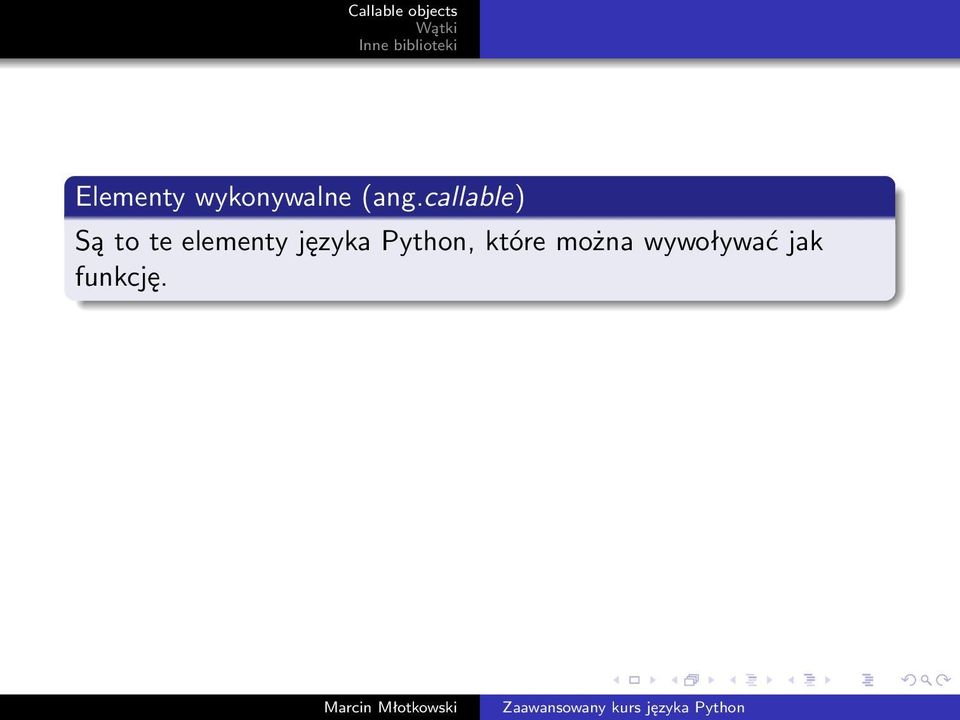Click the subsection navigation icon

click(751, 680)
